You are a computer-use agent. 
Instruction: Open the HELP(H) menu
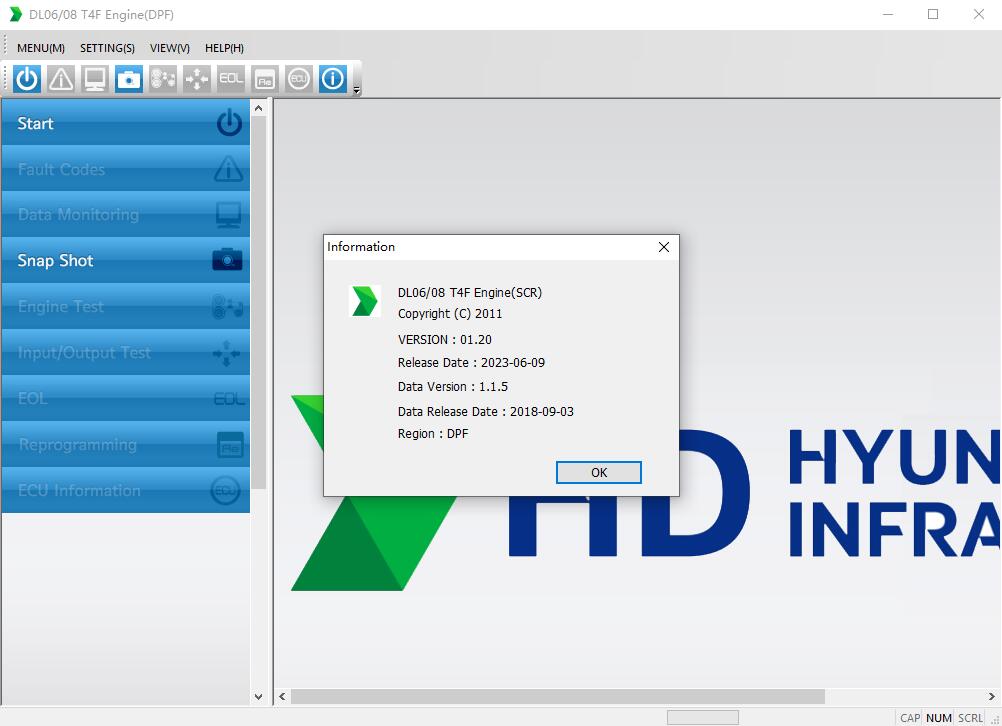(x=224, y=48)
